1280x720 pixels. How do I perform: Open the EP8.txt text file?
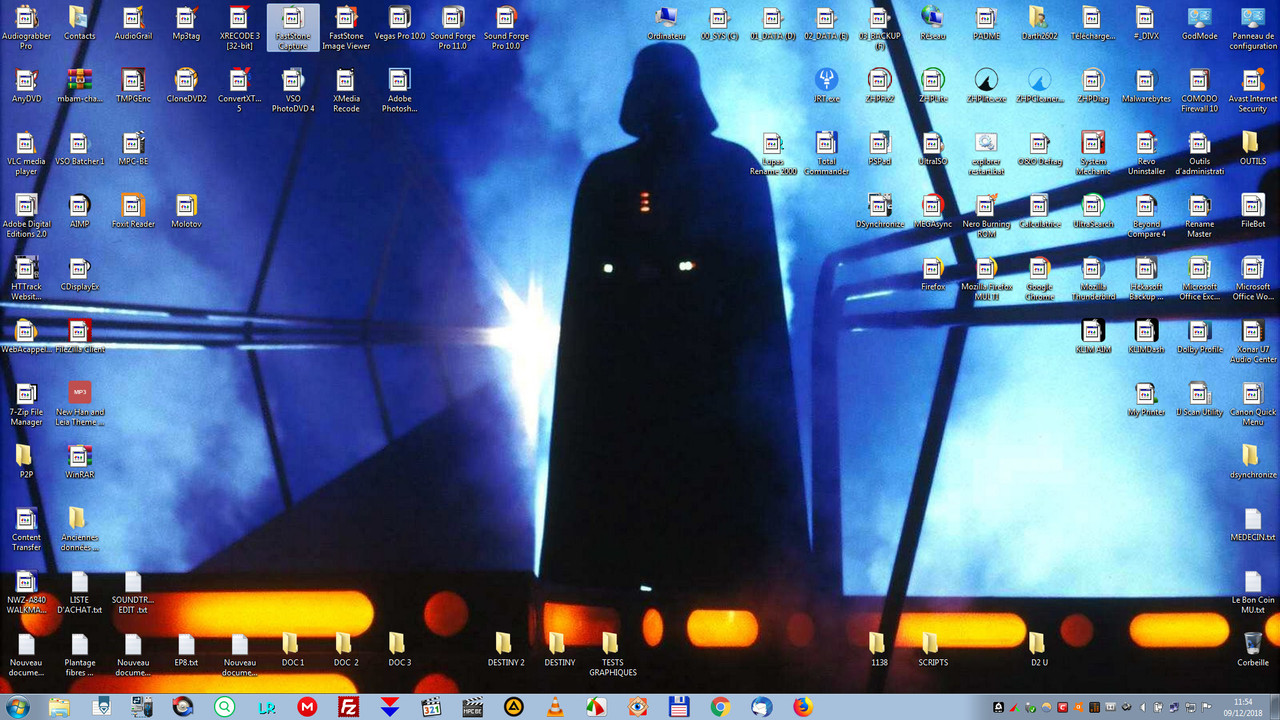[186, 650]
